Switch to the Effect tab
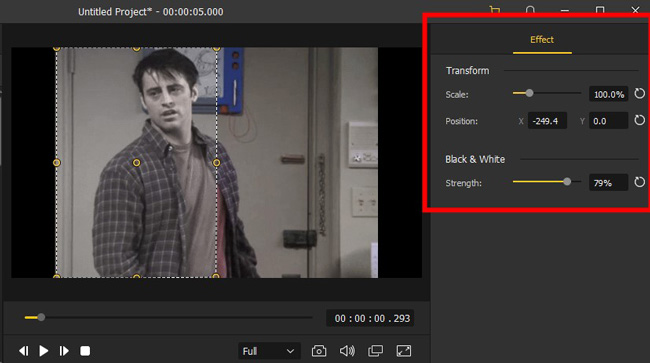Screen dimensions: 650x363 [x=542, y=40]
